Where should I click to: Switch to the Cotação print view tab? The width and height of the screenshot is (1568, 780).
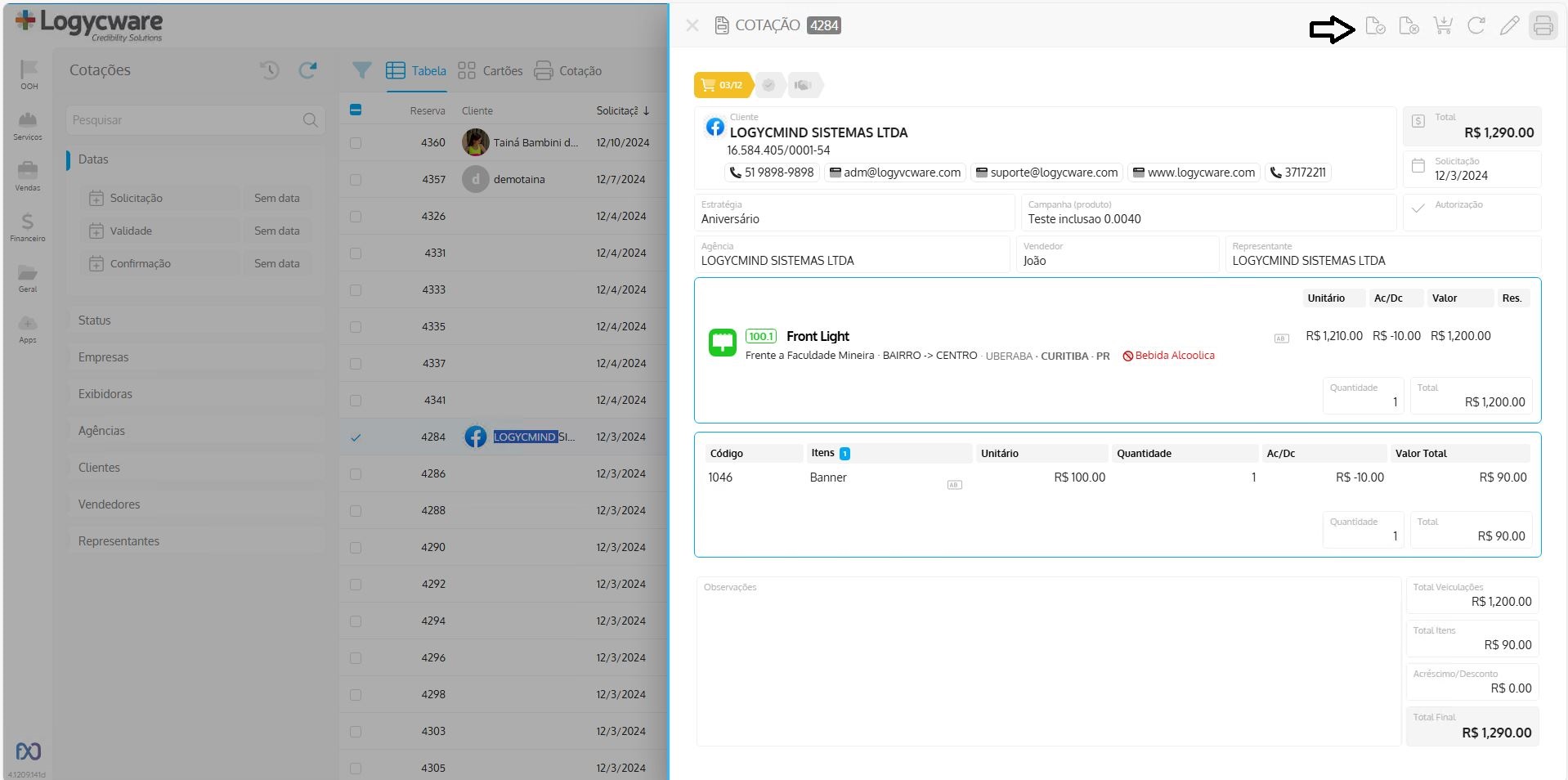pyautogui.click(x=568, y=71)
